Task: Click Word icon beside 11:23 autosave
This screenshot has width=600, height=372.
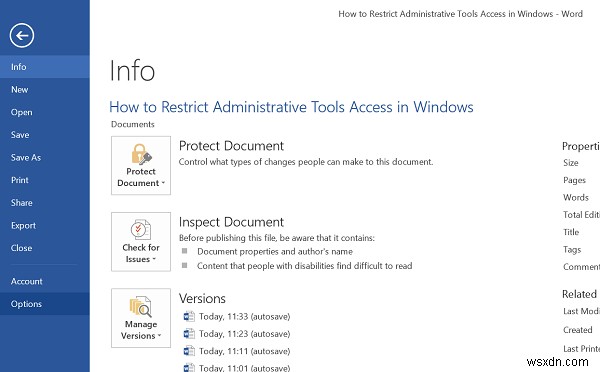Action: 189,334
